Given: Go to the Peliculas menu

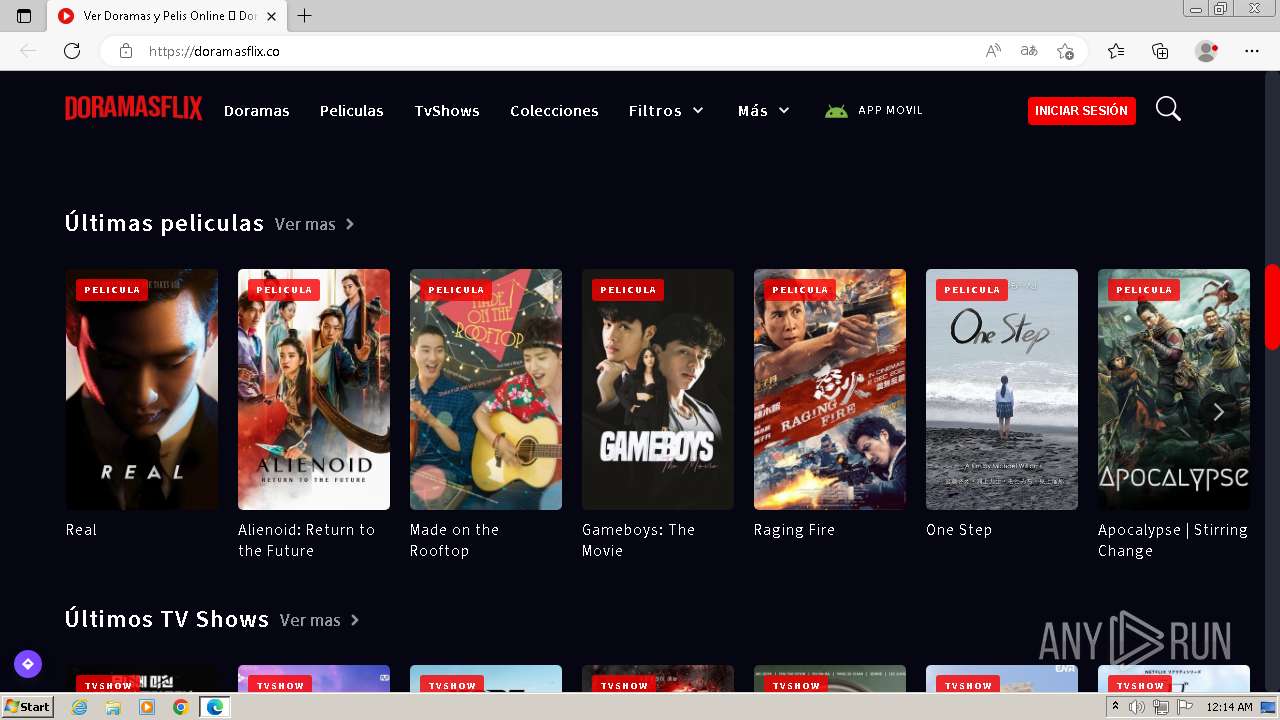Looking at the screenshot, I should pos(352,111).
